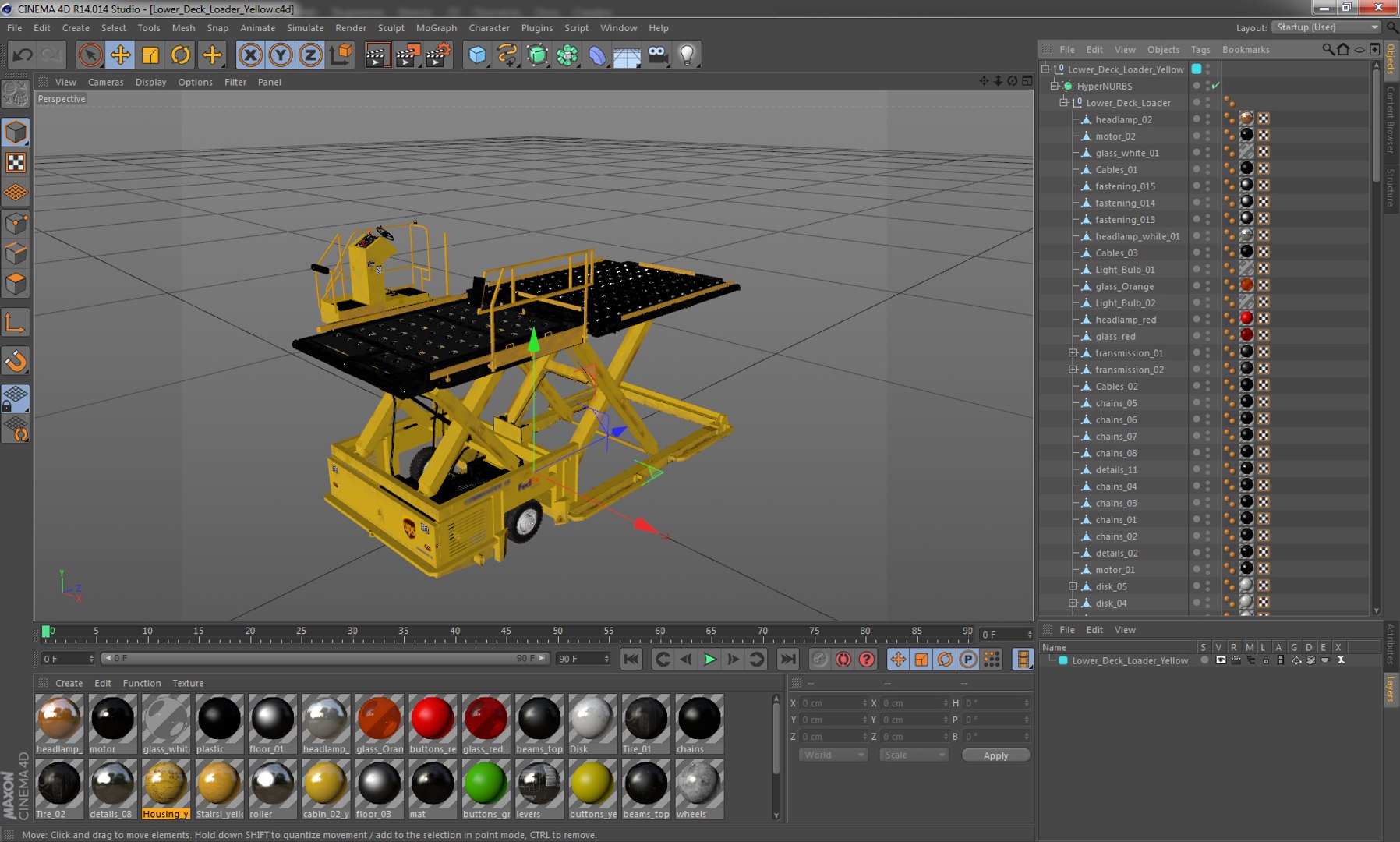Select Housing_y material thumbnail

click(x=166, y=789)
